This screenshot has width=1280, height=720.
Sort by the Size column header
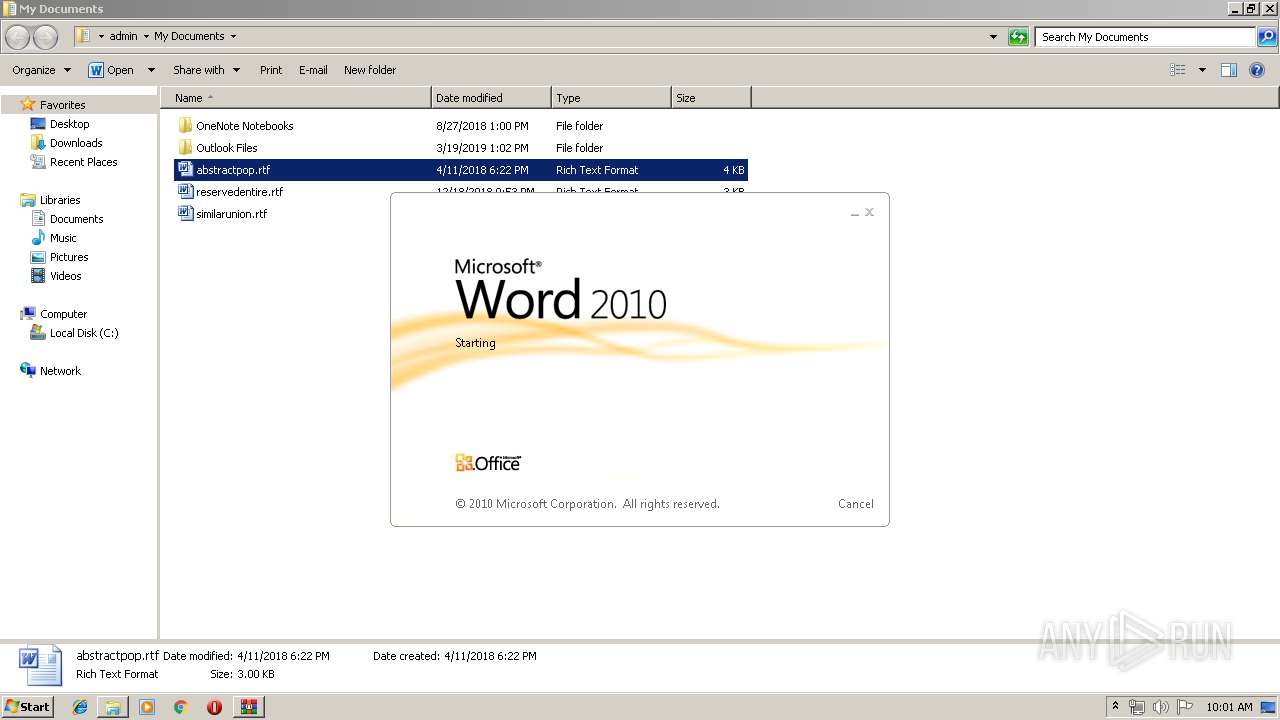point(711,98)
